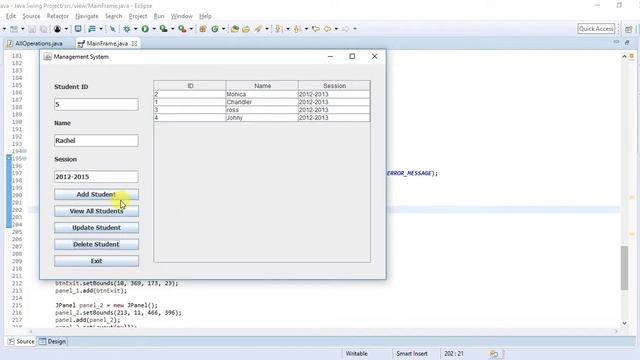Click the New Java Package icon
Screen dimensions: 640x360
(203, 29)
